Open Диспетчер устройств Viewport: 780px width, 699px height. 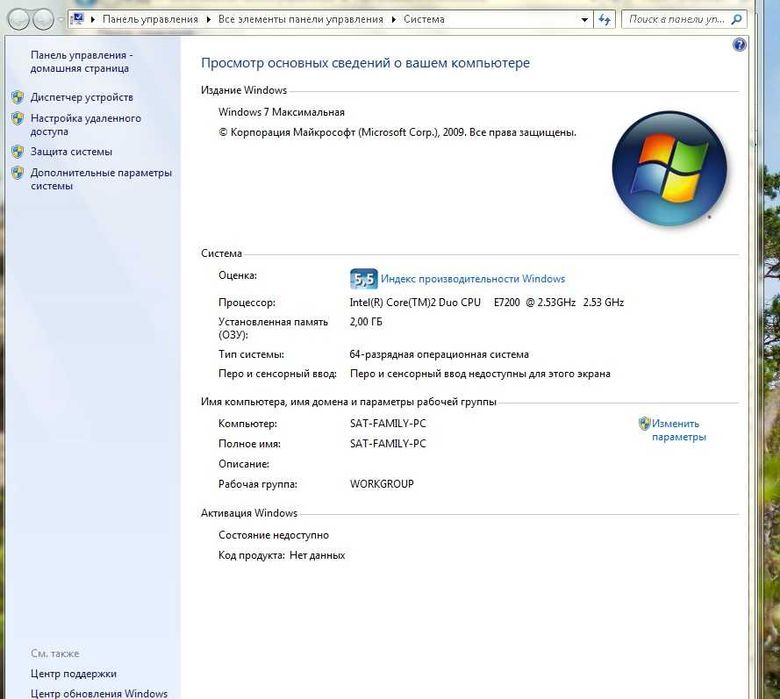[82, 97]
